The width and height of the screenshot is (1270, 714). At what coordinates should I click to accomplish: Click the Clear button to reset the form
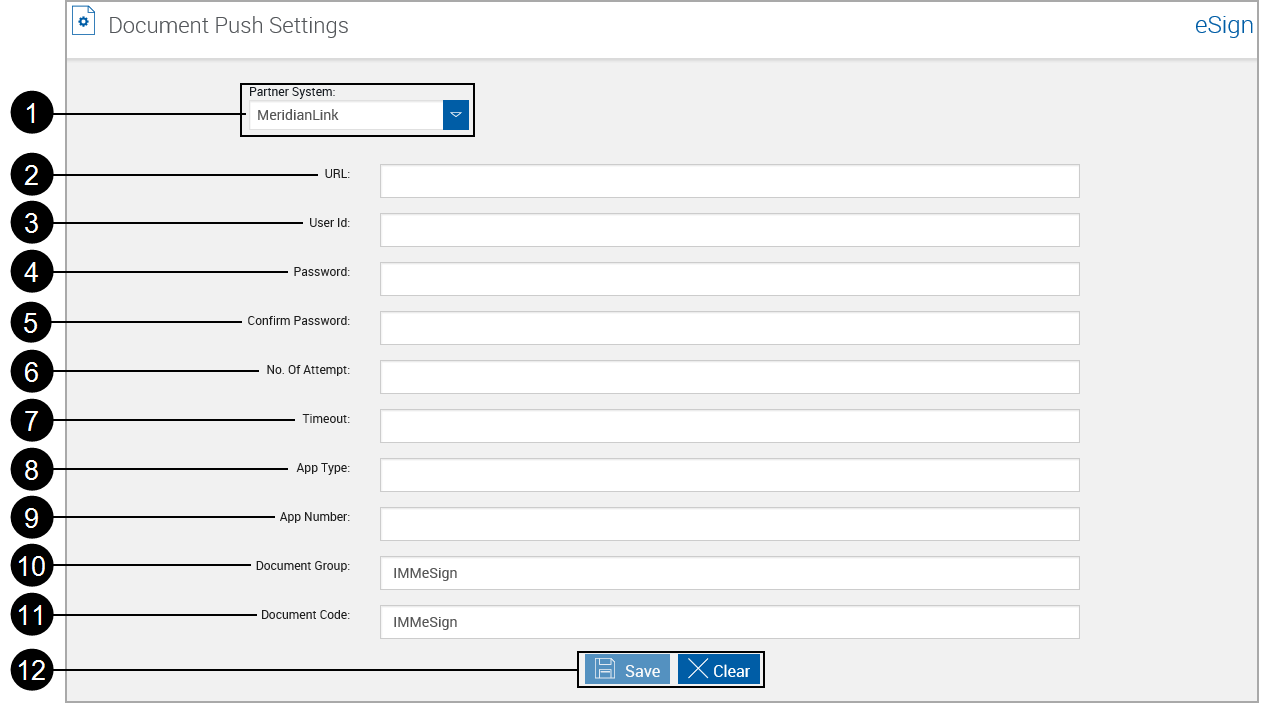(718, 669)
